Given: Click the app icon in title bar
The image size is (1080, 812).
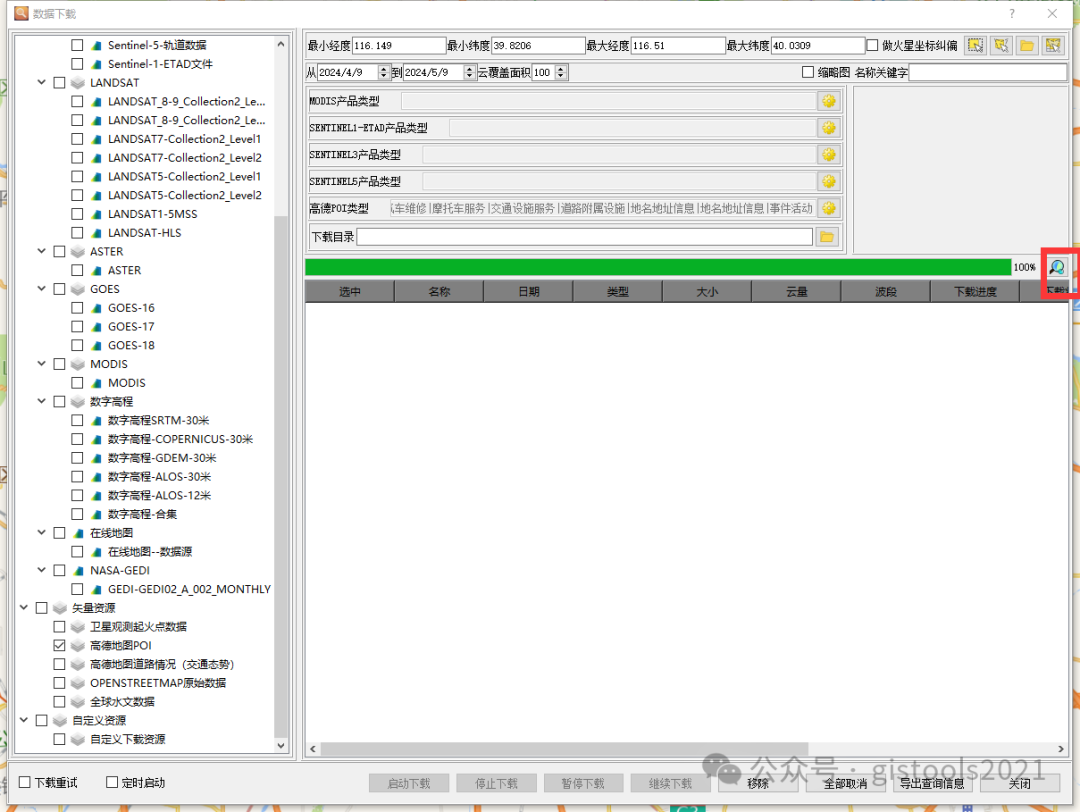Looking at the screenshot, I should 21,13.
